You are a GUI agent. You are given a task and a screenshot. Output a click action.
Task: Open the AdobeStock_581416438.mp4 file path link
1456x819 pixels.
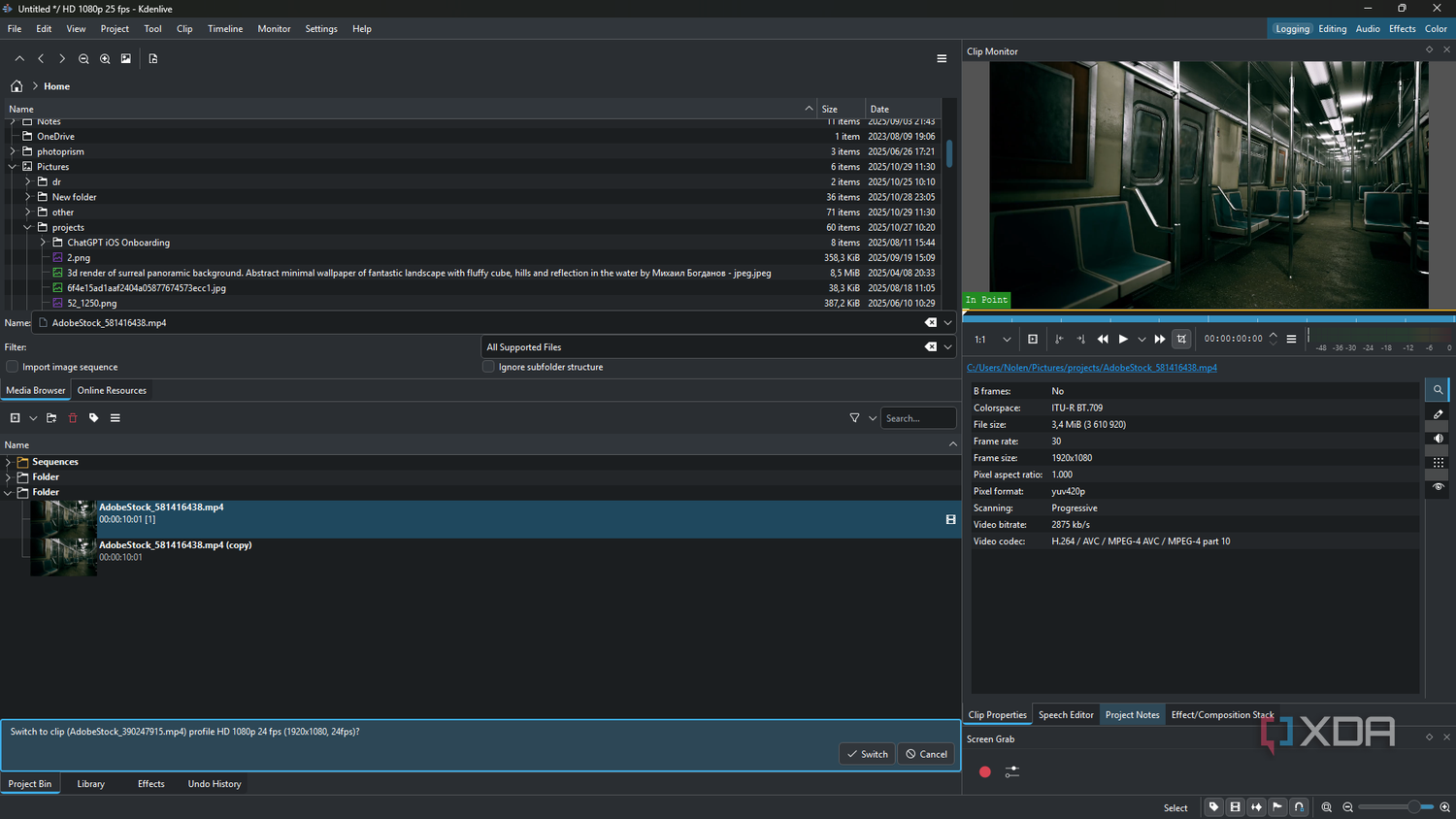(x=1092, y=368)
